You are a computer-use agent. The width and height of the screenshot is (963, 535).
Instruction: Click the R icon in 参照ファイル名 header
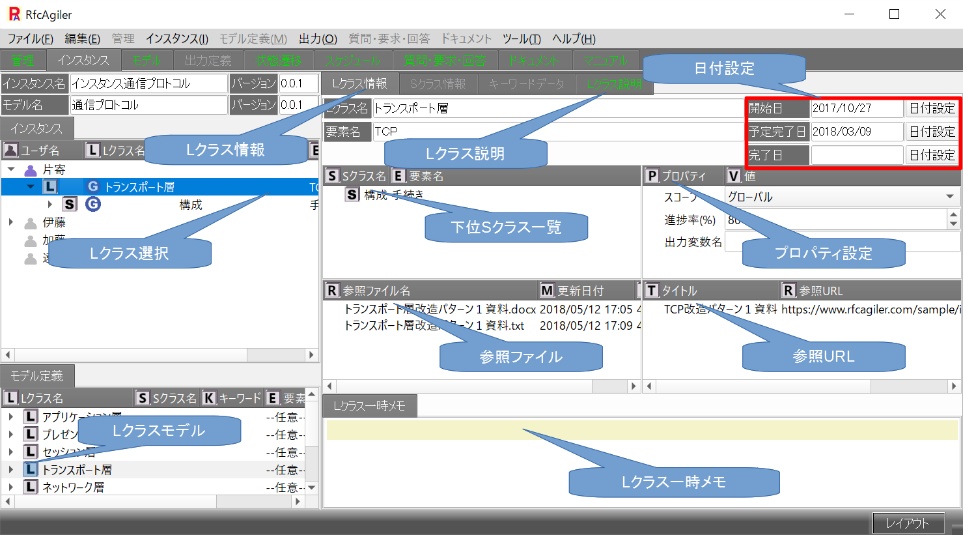click(x=332, y=291)
